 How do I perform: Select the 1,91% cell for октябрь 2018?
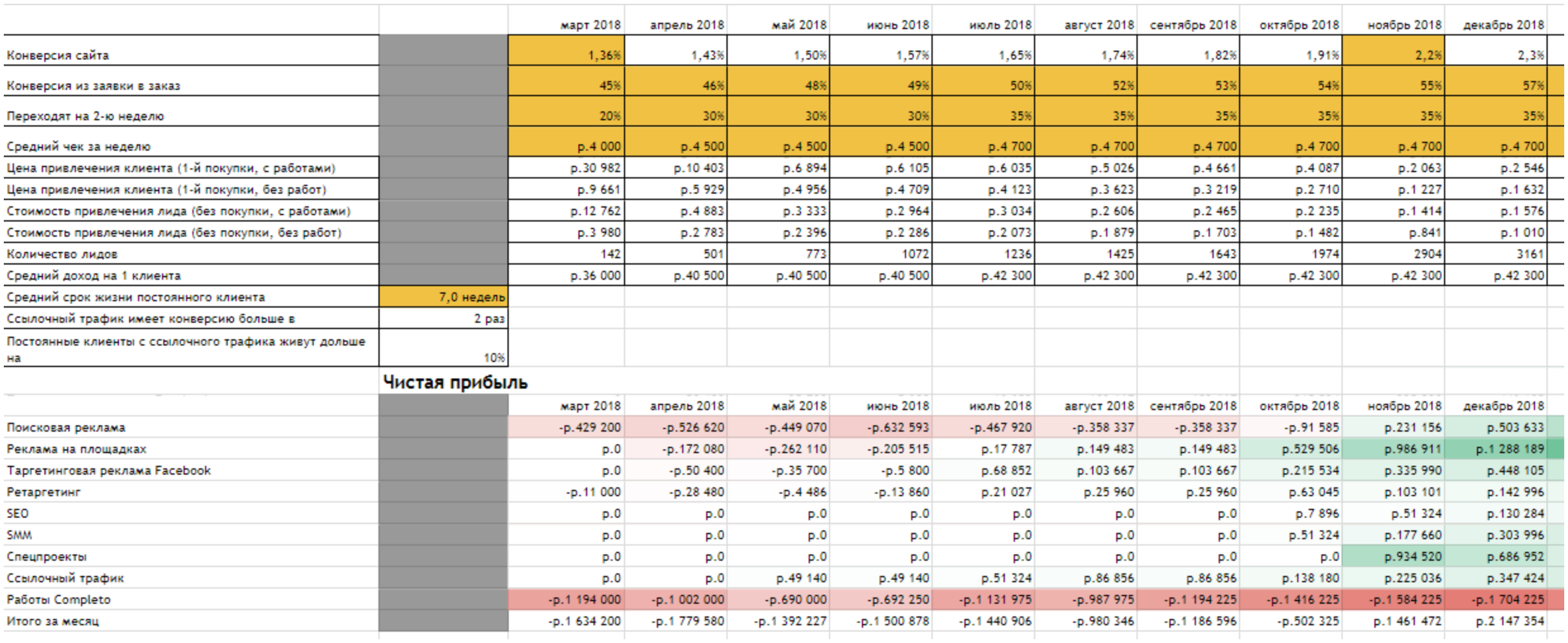click(1290, 50)
